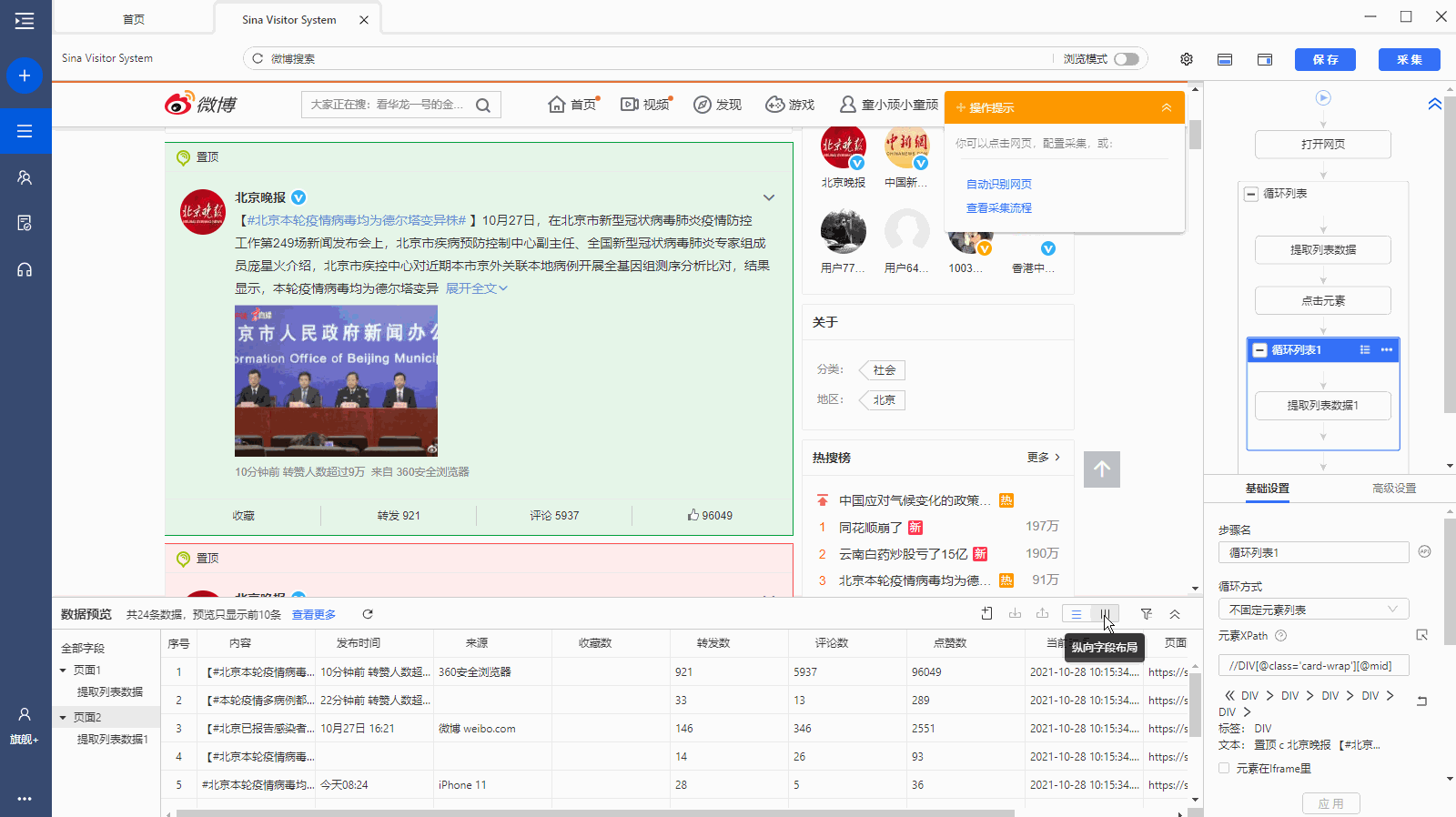1456x817 pixels.
Task: Collapse the 循环列表1 loop block
Action: pyautogui.click(x=1259, y=350)
